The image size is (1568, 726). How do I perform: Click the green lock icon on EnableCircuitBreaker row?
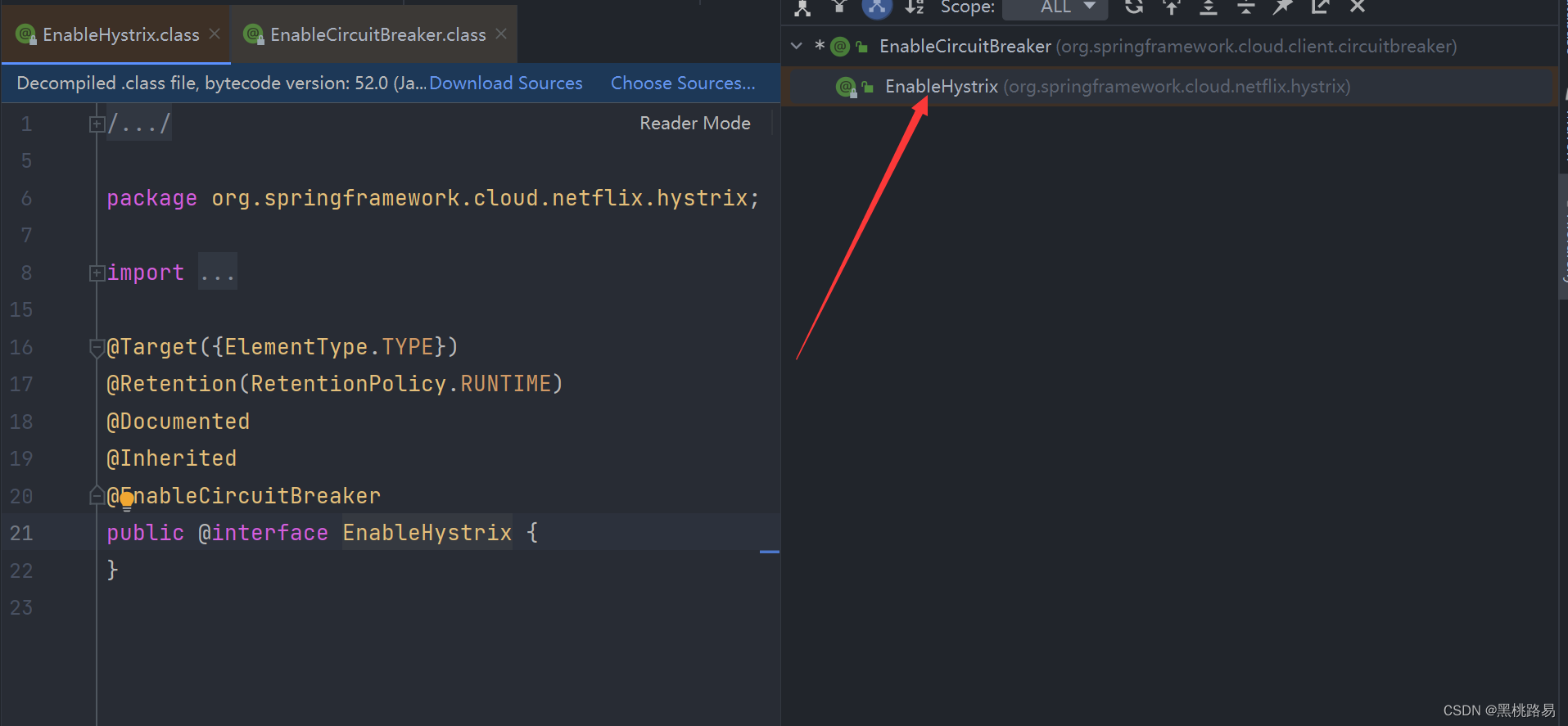(x=861, y=47)
